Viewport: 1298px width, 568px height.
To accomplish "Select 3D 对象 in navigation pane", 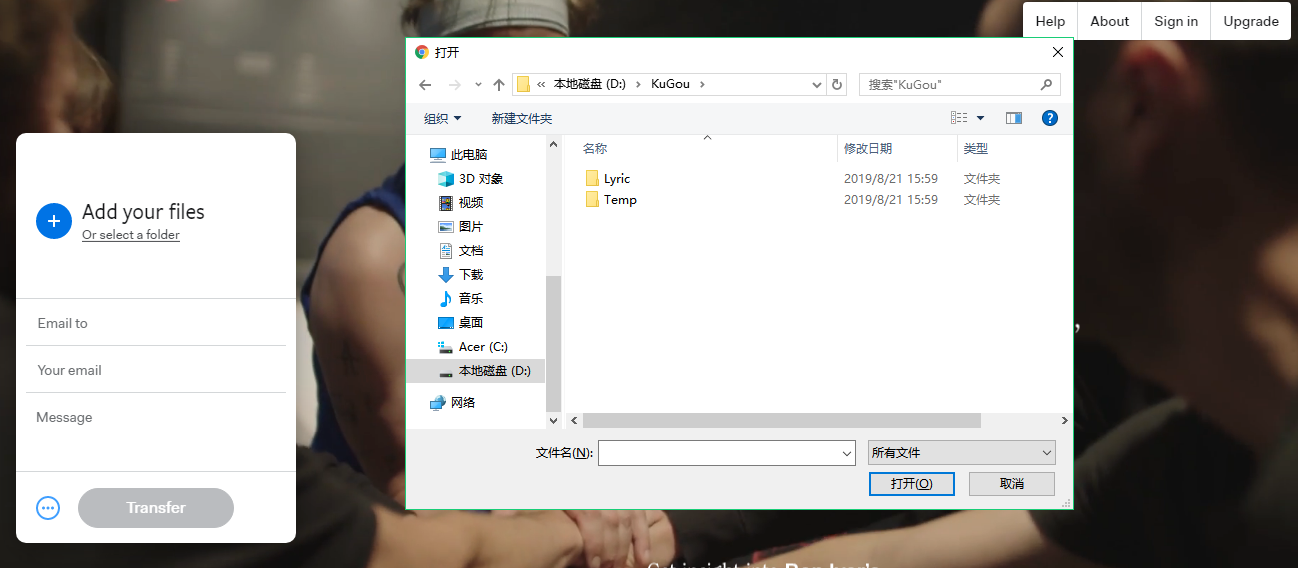I will pos(480,179).
